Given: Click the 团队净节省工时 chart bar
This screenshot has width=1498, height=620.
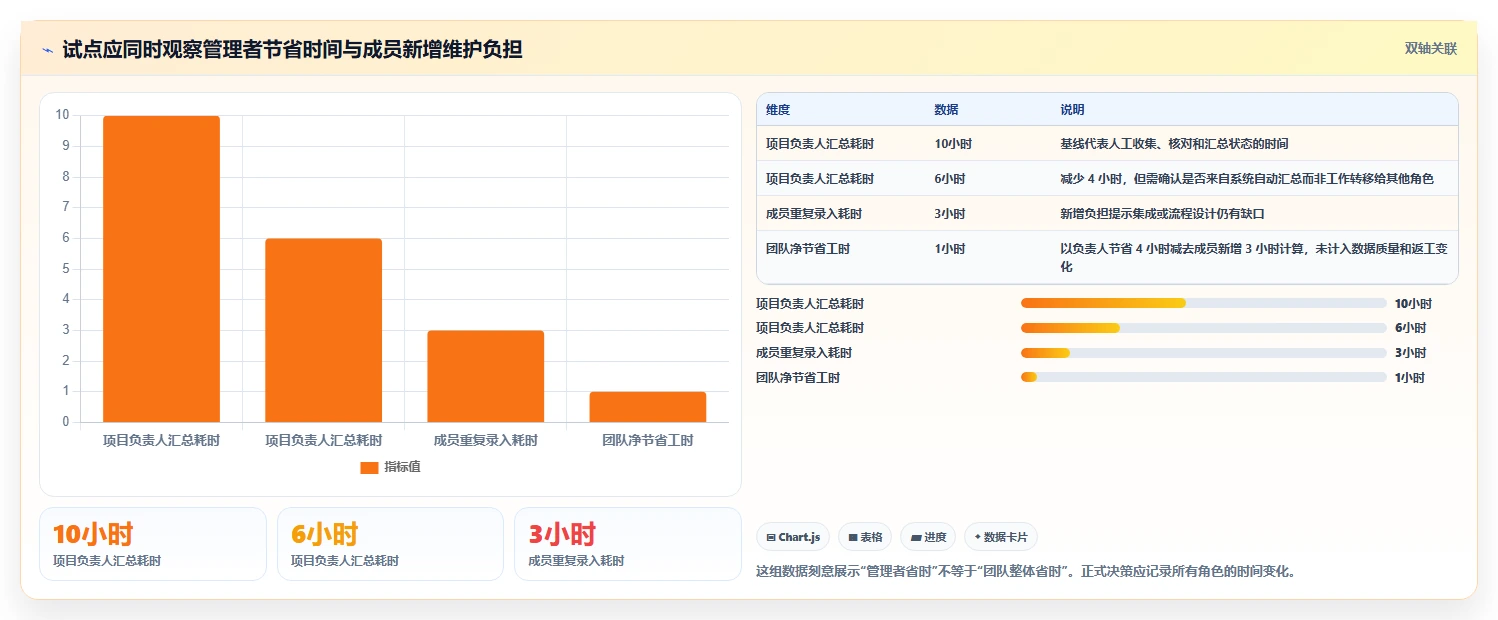Looking at the screenshot, I should point(647,407).
